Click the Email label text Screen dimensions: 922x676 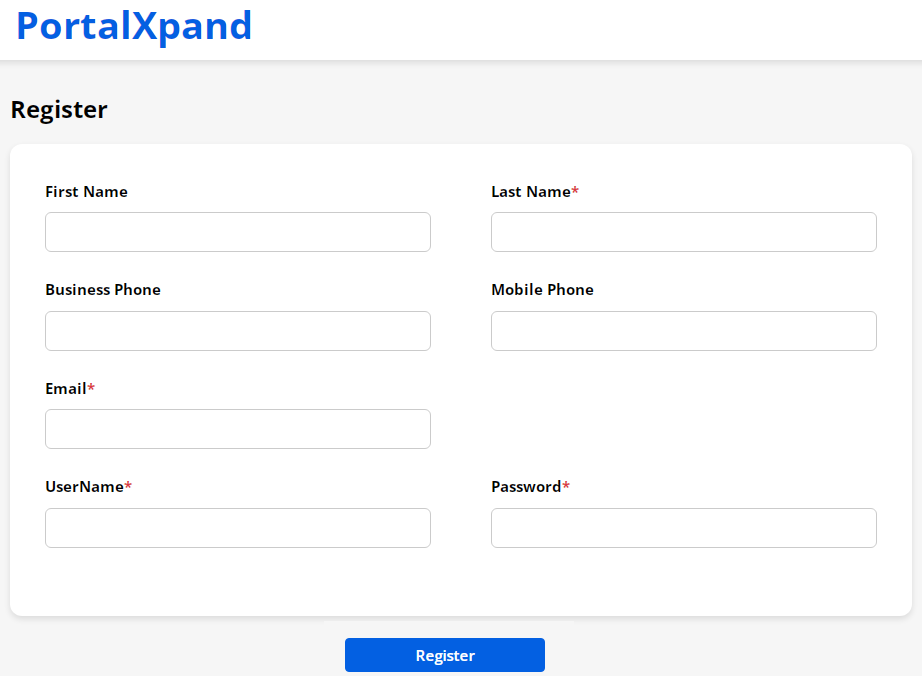point(65,389)
